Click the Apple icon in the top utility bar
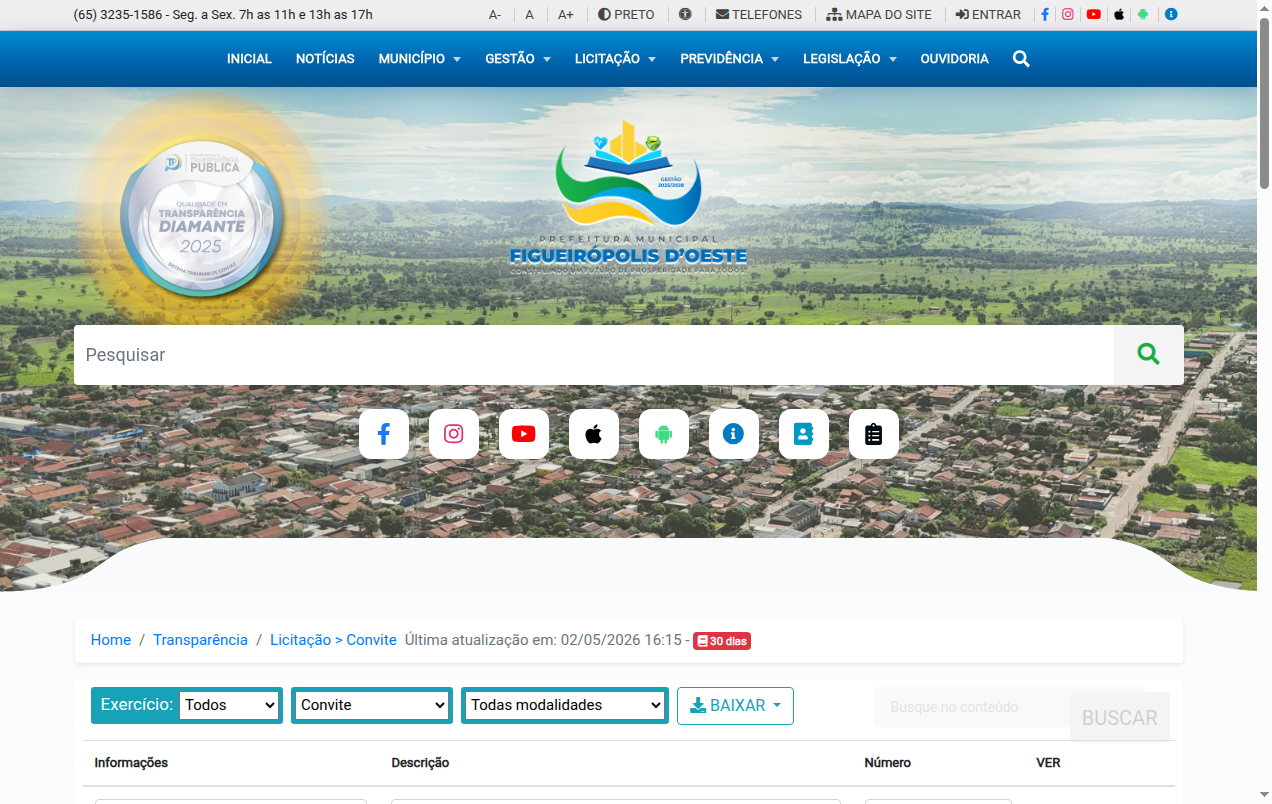The image size is (1272, 804). (1119, 15)
